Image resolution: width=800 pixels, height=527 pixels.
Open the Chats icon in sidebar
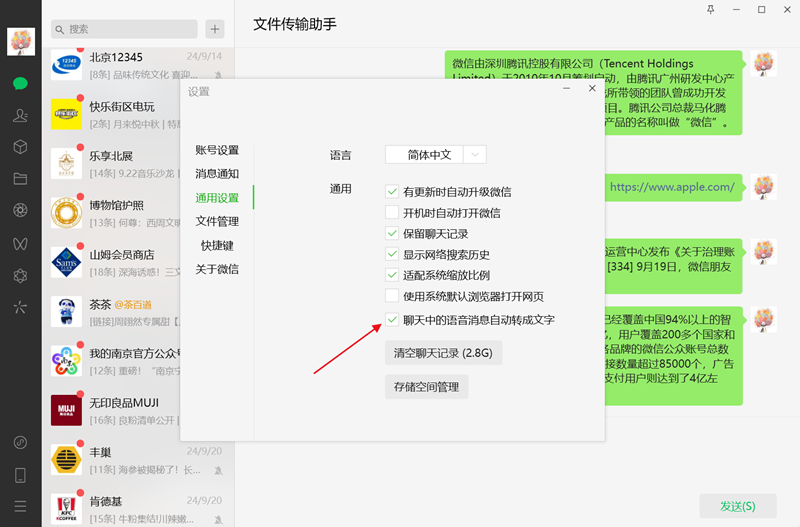tap(20, 84)
